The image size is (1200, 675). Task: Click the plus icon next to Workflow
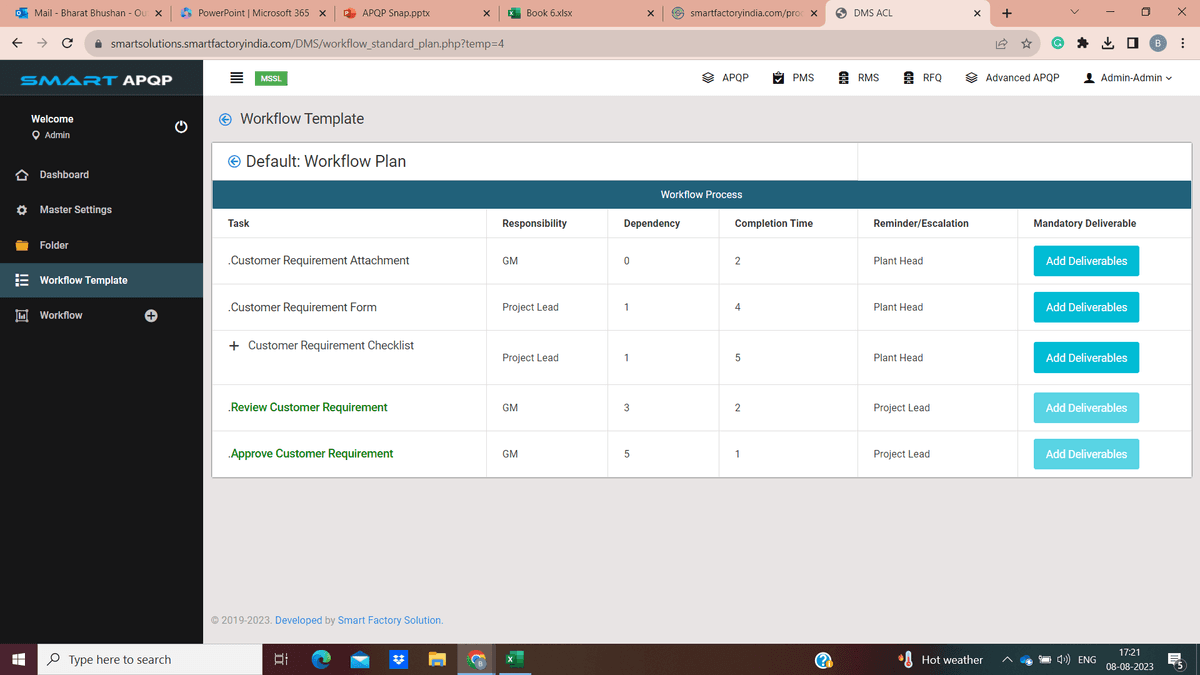coord(151,315)
